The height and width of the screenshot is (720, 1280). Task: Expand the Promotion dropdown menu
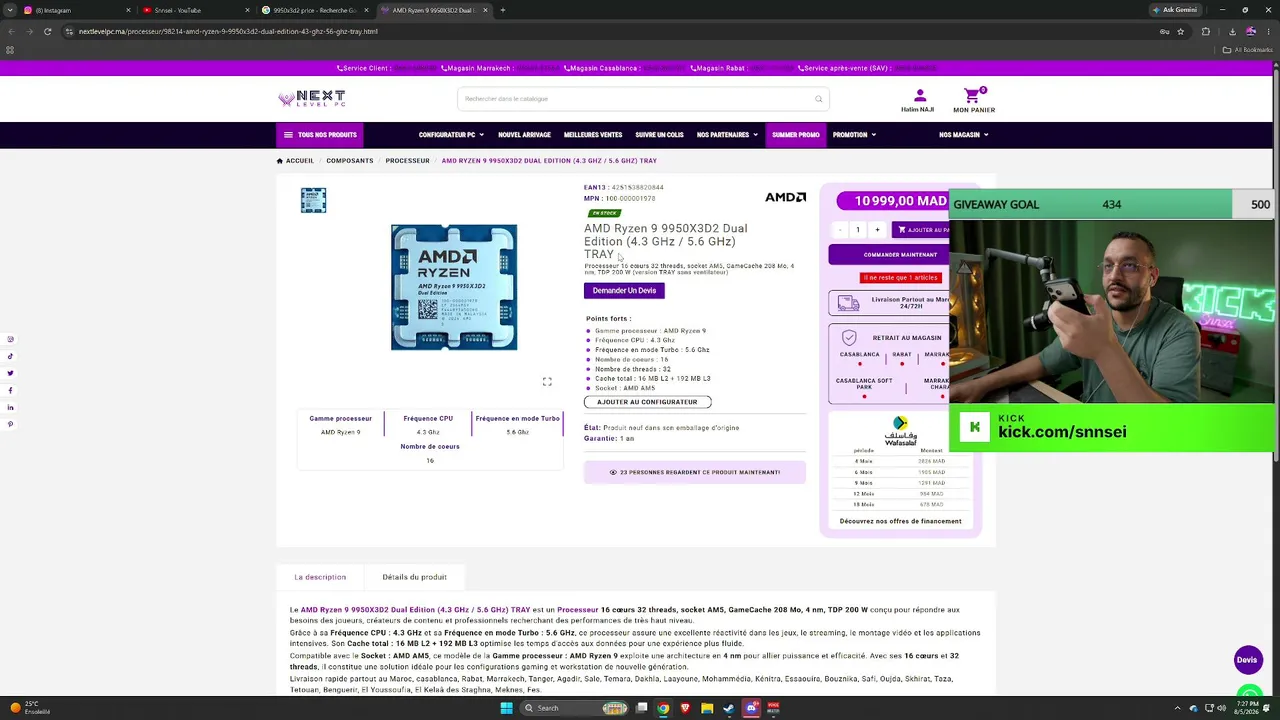click(x=854, y=135)
